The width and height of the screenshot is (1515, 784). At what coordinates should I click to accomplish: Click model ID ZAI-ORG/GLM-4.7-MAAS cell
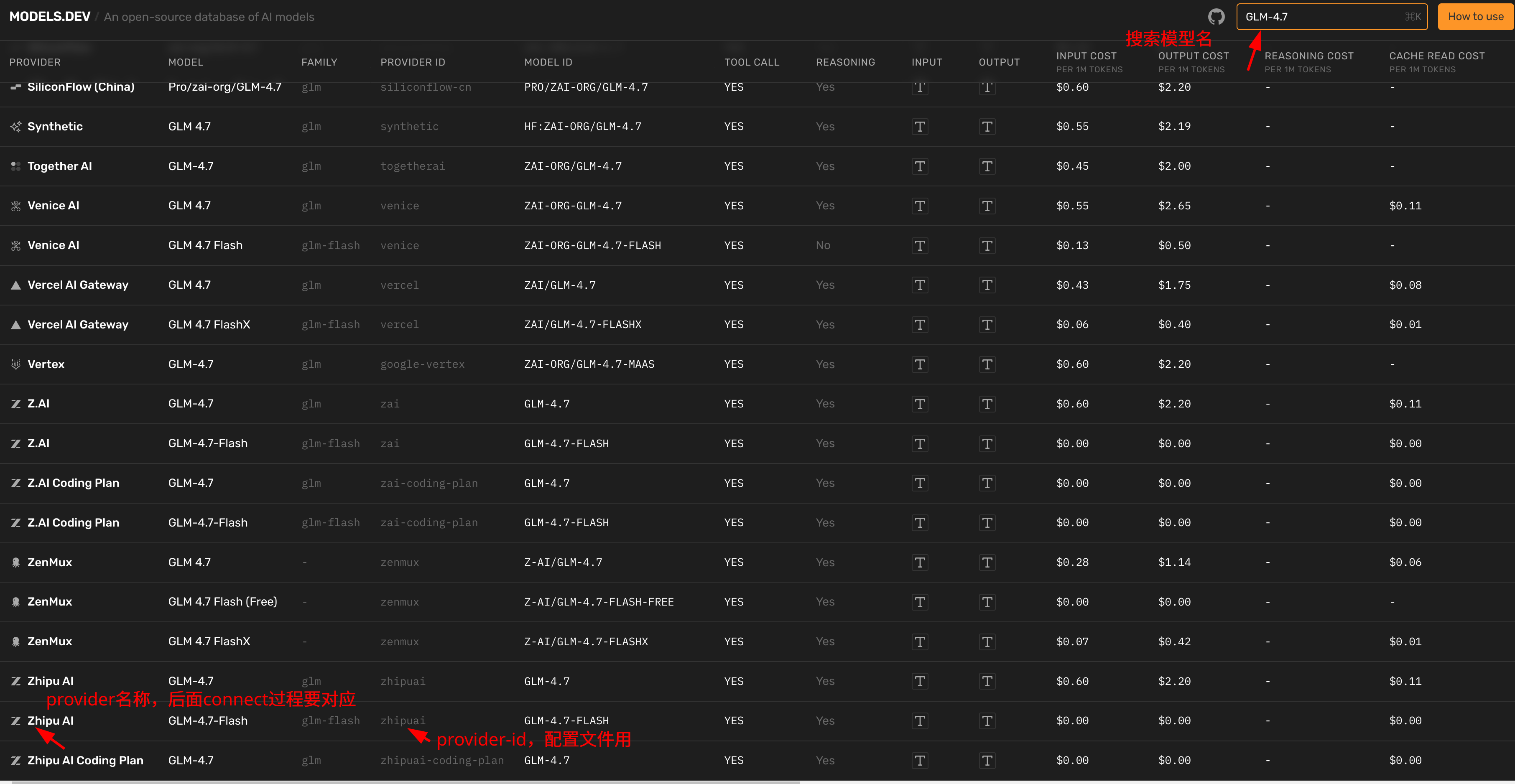click(589, 364)
